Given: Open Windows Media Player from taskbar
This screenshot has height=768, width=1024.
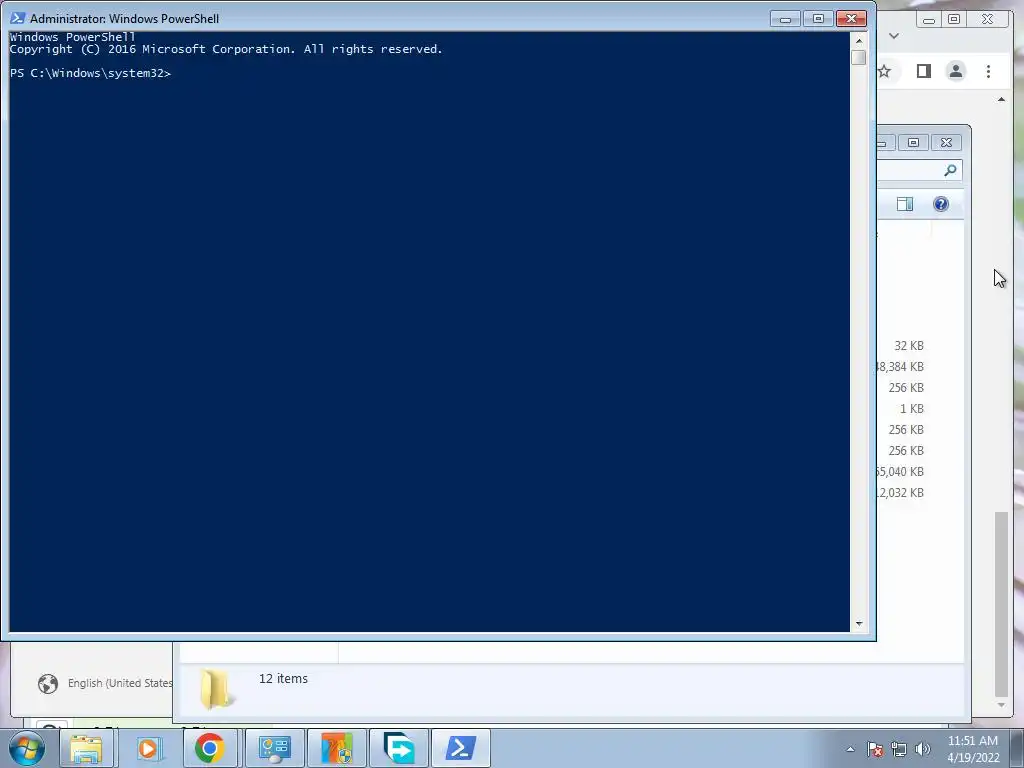Looking at the screenshot, I should pos(148,748).
